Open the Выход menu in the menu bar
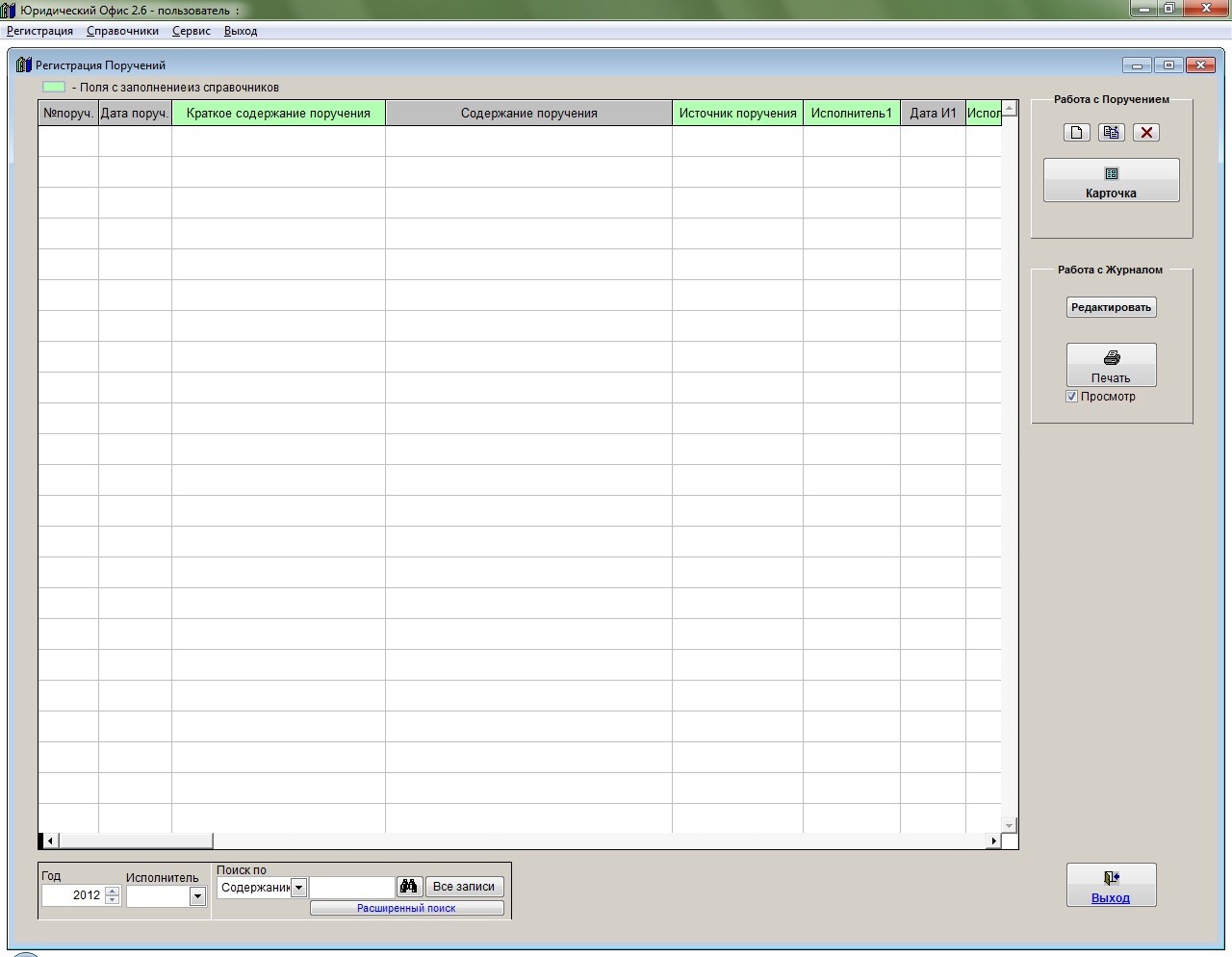 tap(241, 31)
